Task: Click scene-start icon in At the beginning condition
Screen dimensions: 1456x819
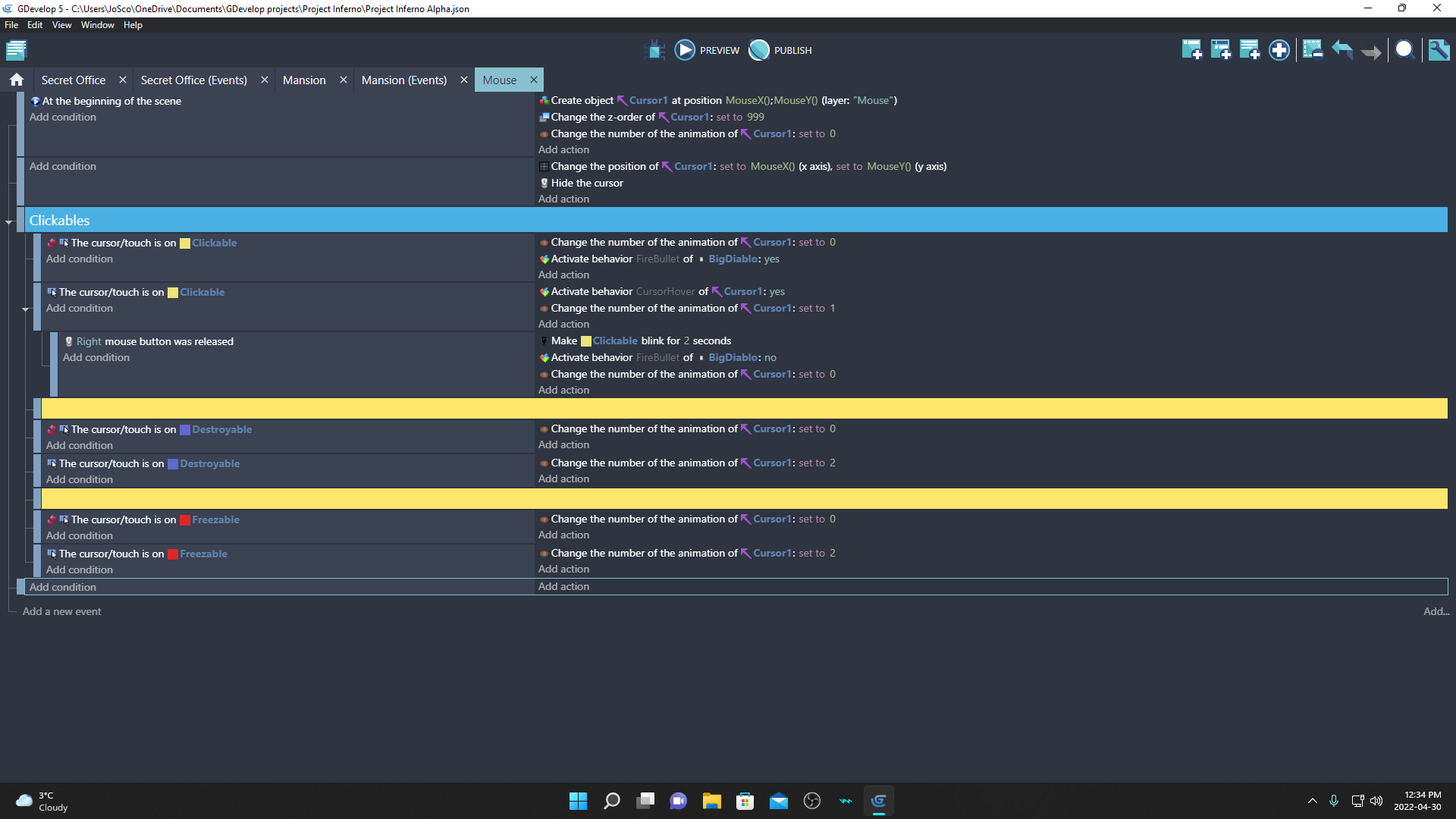Action: coord(35,101)
